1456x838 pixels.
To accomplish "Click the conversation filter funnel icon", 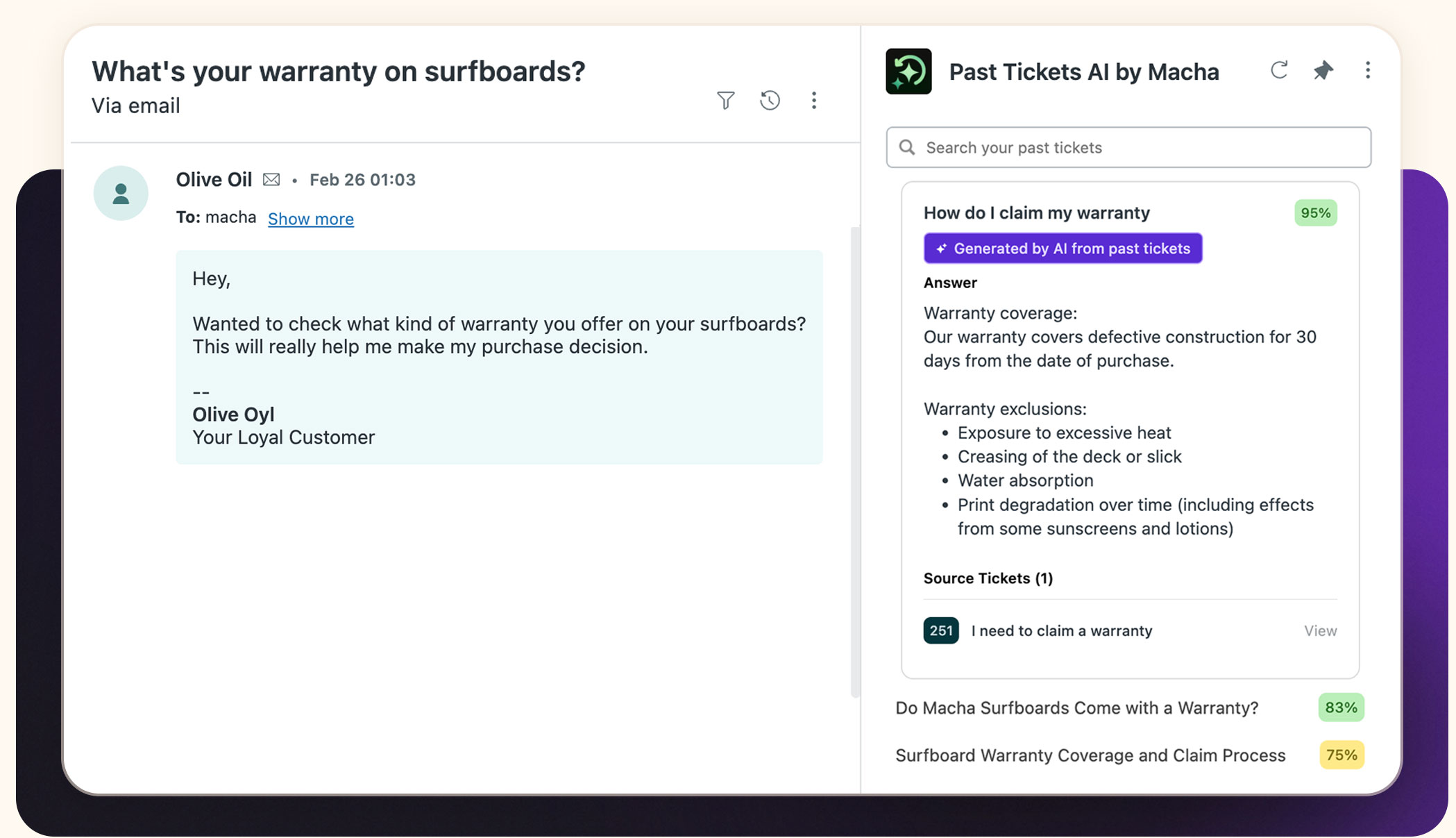I will click(x=725, y=101).
